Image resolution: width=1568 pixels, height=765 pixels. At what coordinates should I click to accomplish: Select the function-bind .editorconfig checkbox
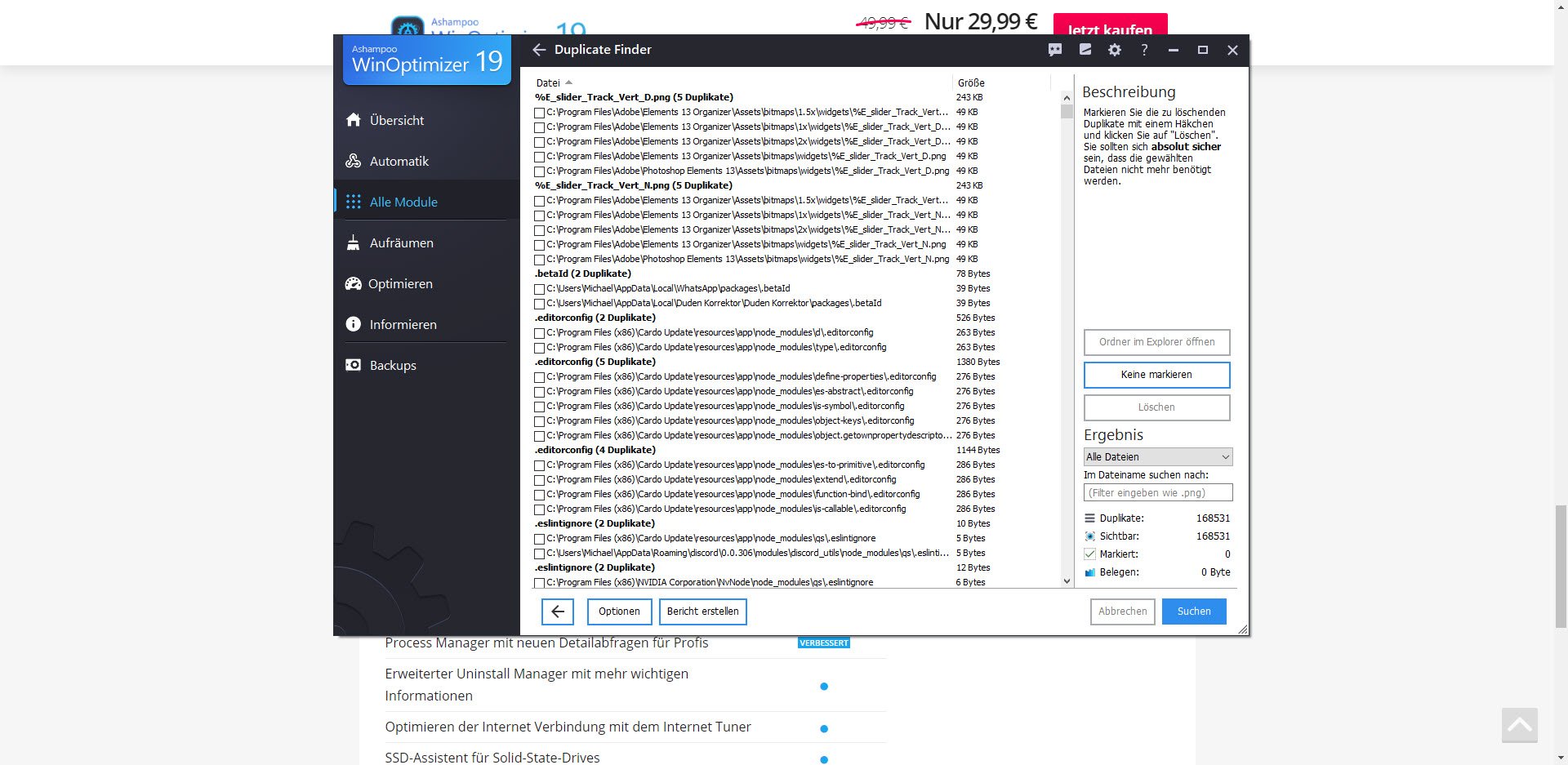(x=539, y=495)
